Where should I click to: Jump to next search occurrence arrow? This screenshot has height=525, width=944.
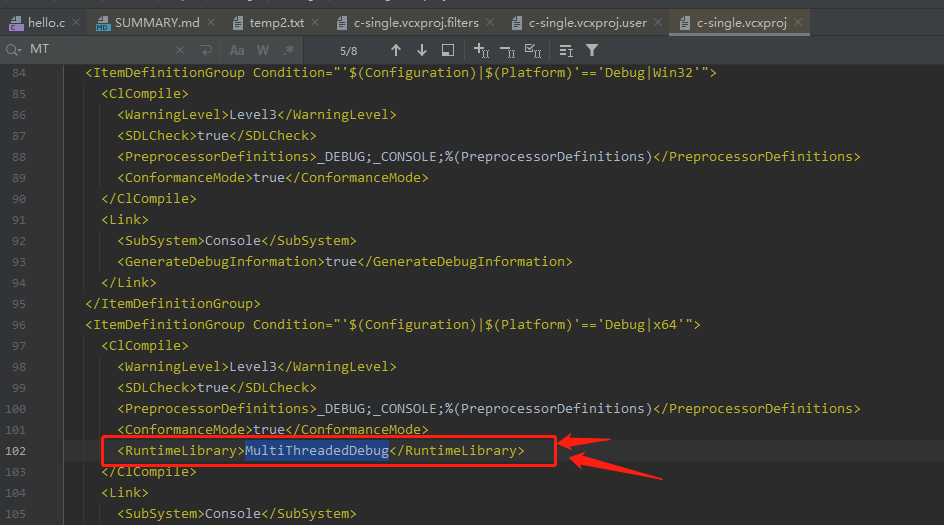(421, 50)
